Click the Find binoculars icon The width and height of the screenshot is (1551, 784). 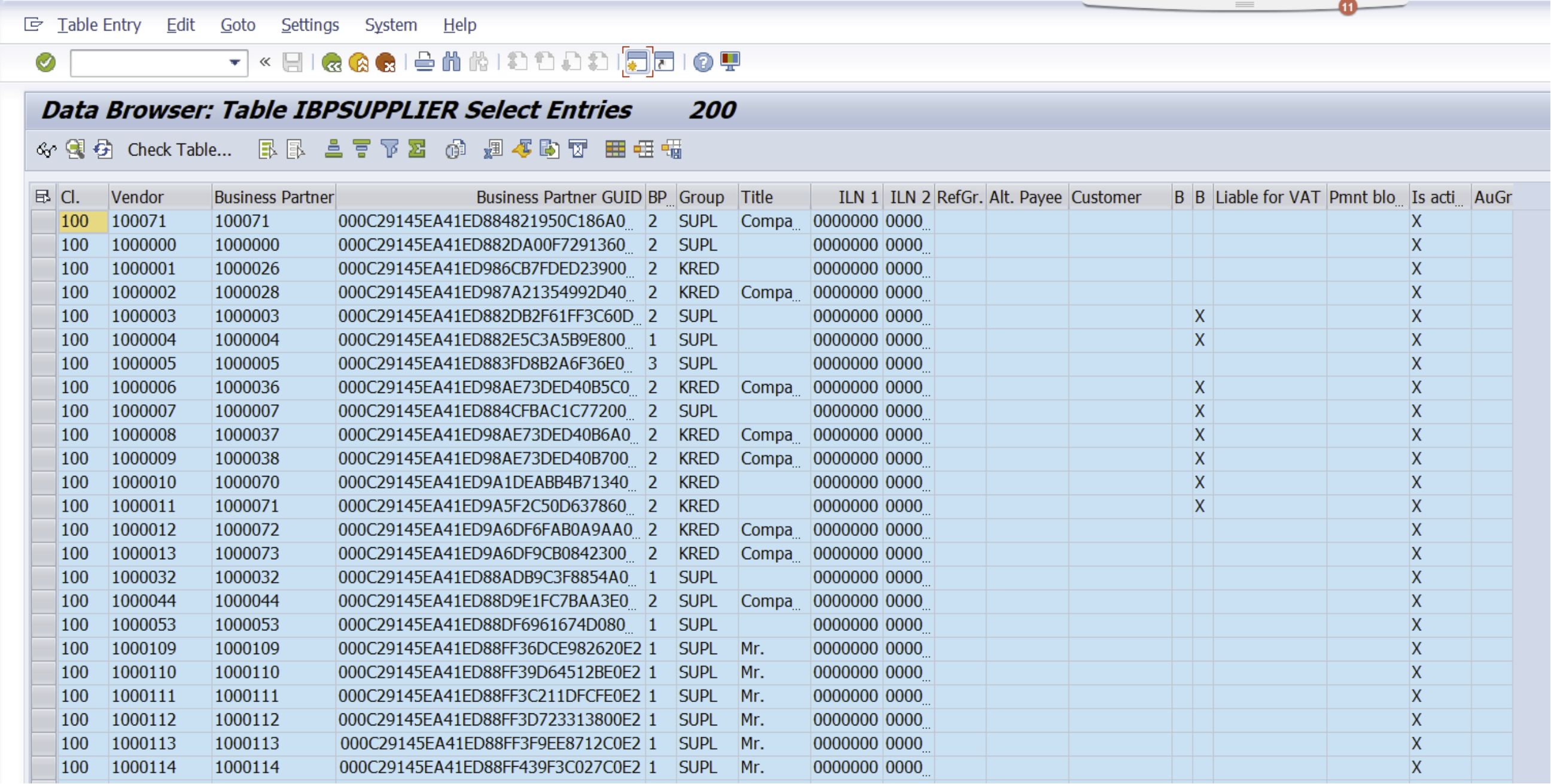451,62
